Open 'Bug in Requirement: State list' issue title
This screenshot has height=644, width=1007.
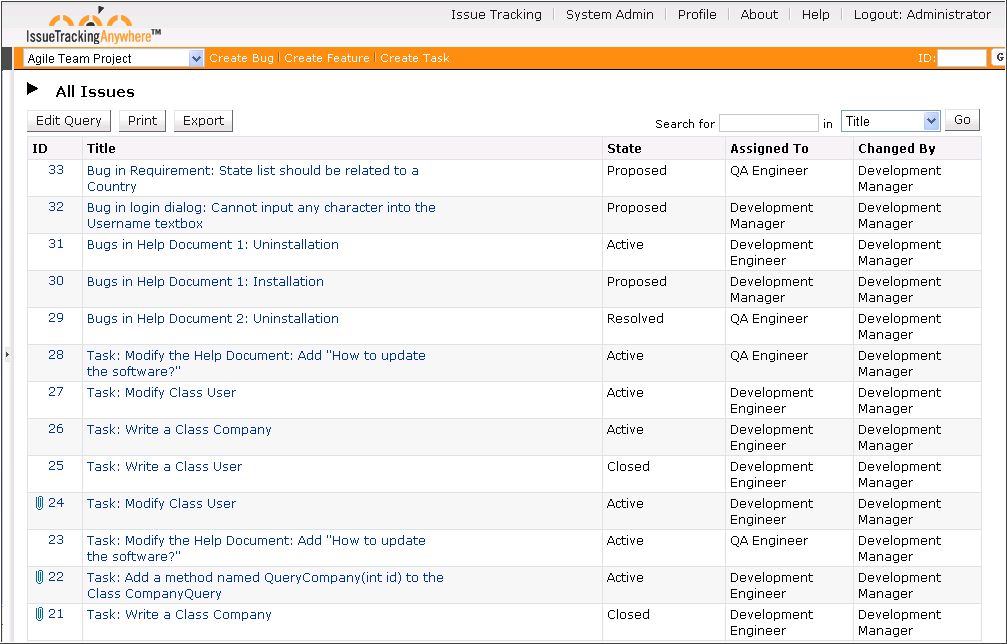(x=252, y=178)
